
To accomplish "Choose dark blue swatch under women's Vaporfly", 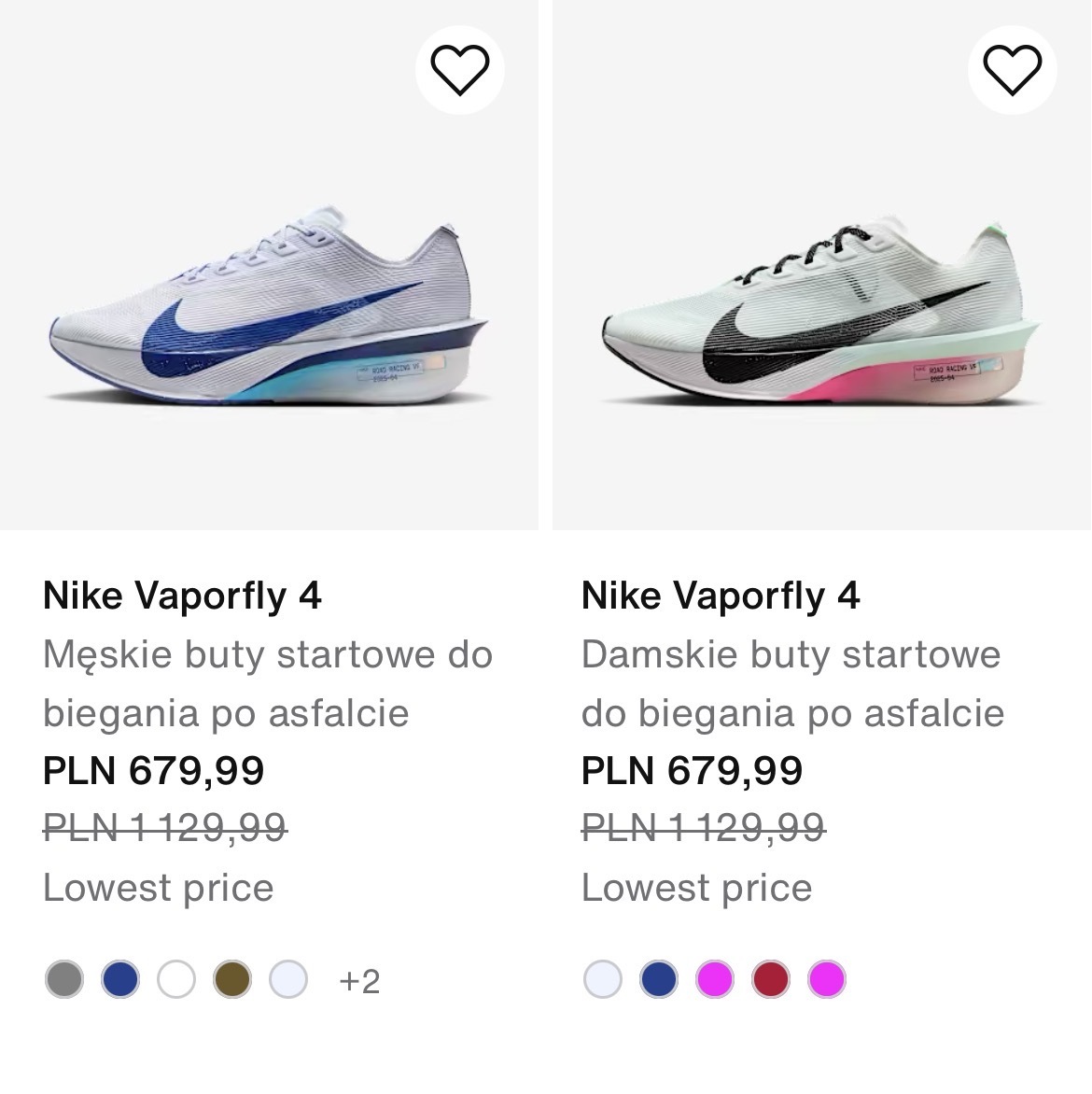I will 658,980.
